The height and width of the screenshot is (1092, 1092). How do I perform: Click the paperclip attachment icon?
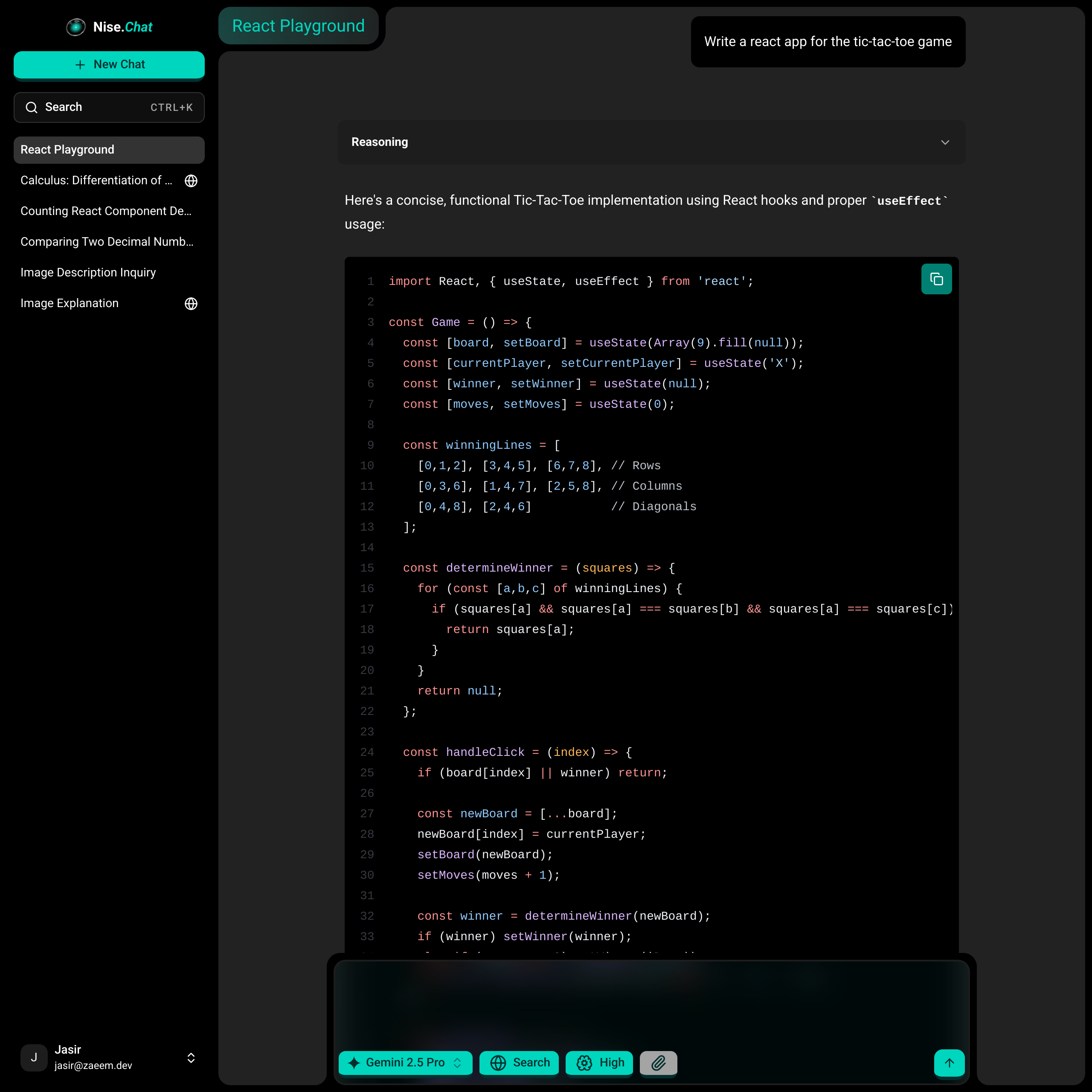(658, 1063)
